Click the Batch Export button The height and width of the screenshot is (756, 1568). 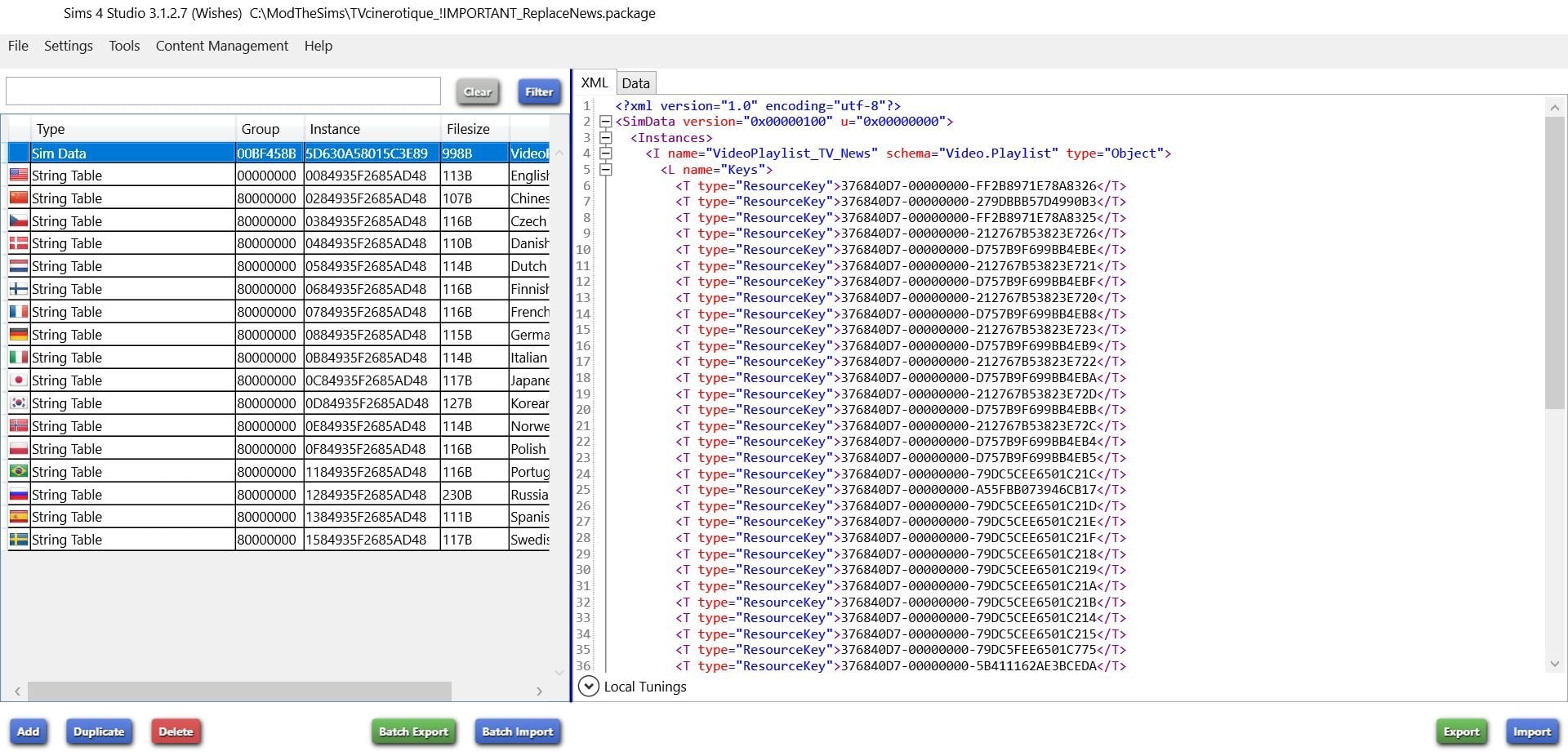pyautogui.click(x=413, y=732)
